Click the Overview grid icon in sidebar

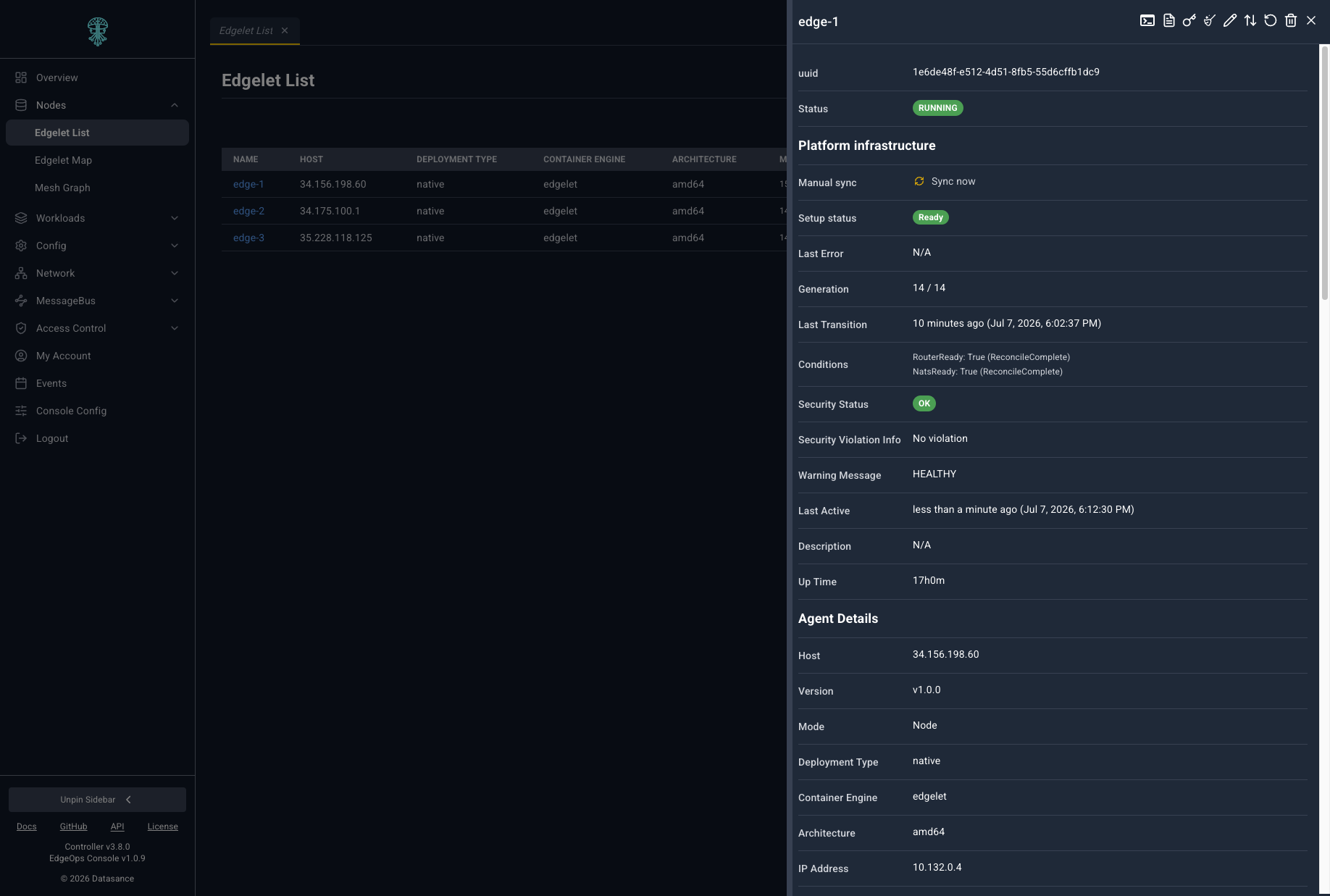point(21,78)
